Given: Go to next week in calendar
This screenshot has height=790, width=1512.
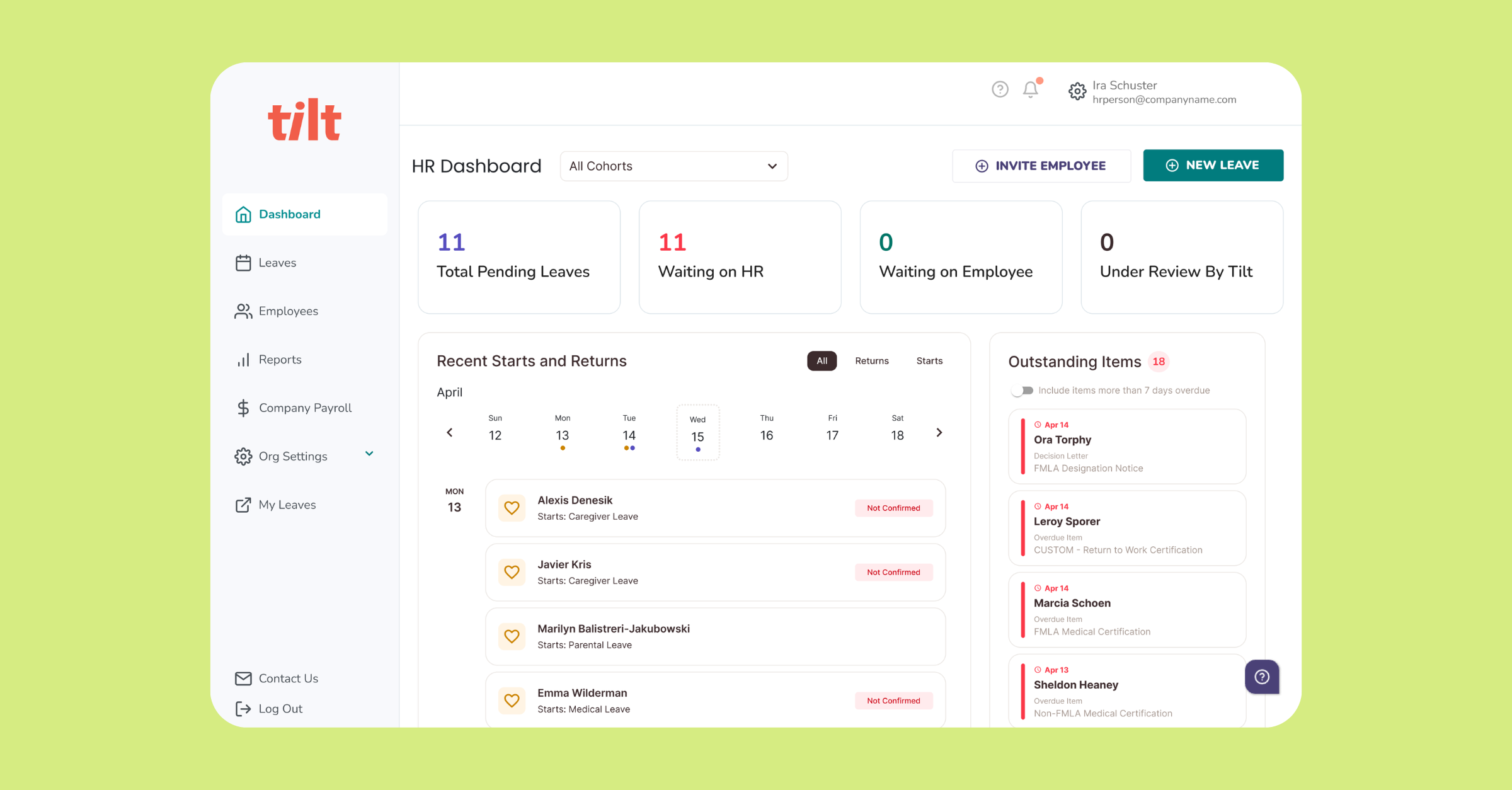Looking at the screenshot, I should point(939,433).
